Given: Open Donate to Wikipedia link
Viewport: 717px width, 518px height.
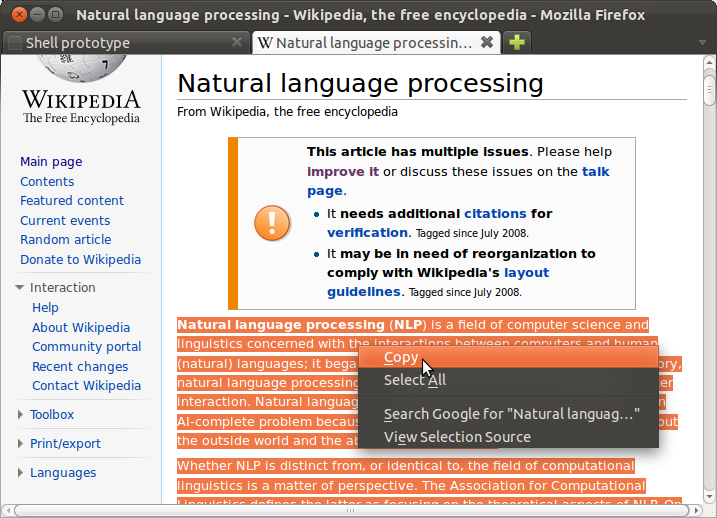Looking at the screenshot, I should (x=80, y=260).
